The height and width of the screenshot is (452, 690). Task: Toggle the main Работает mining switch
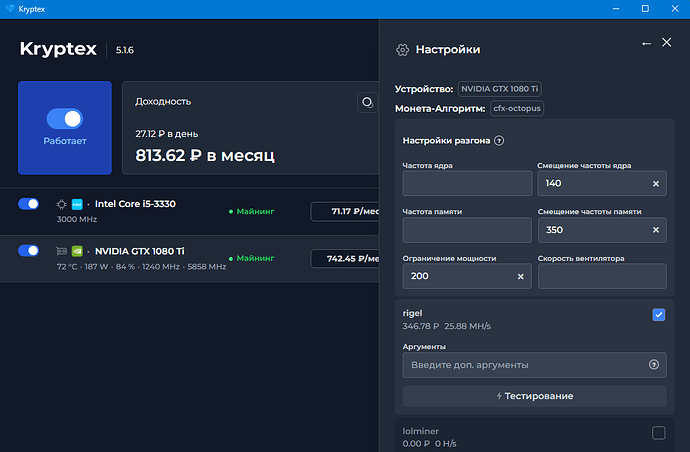click(x=64, y=119)
